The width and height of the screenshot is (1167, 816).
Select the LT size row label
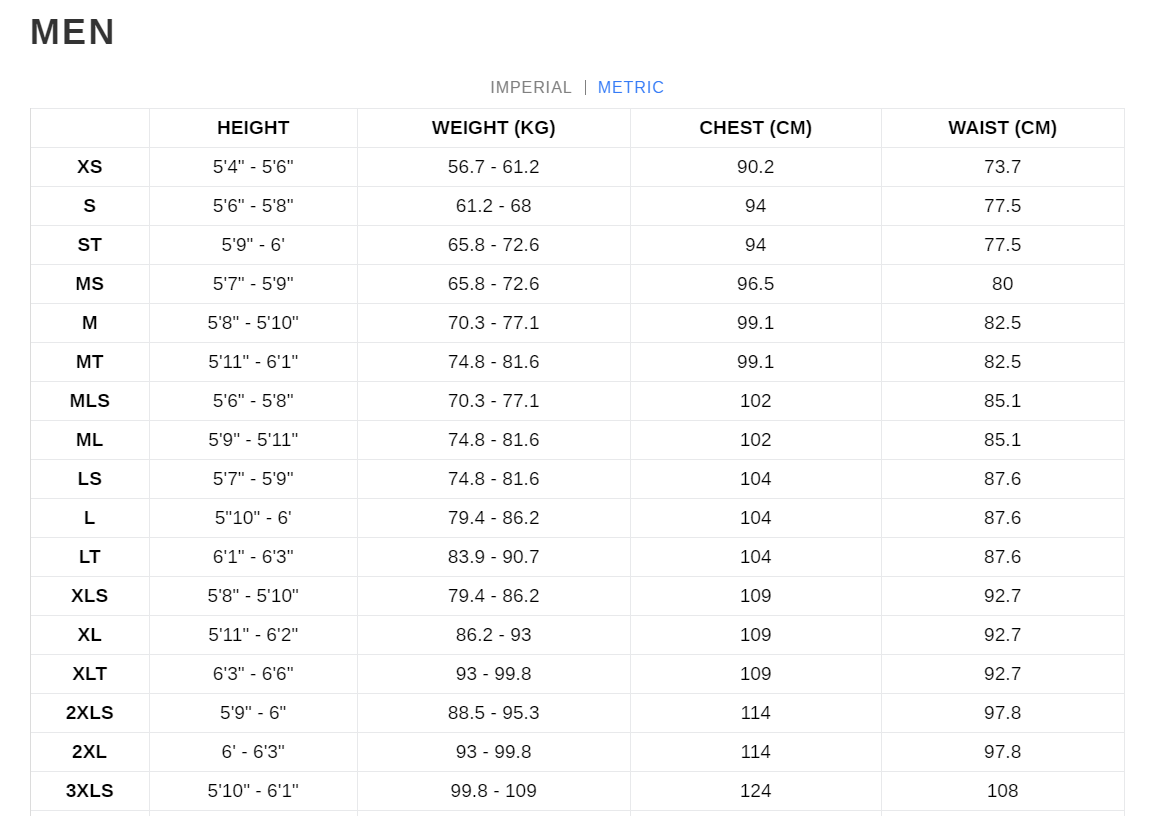point(89,557)
